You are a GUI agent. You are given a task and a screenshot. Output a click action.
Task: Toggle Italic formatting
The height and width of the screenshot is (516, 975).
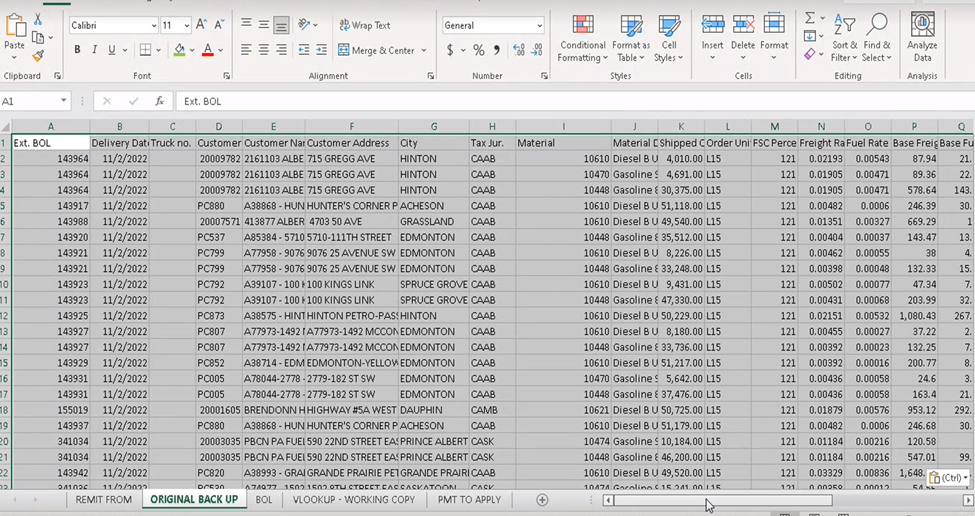95,50
